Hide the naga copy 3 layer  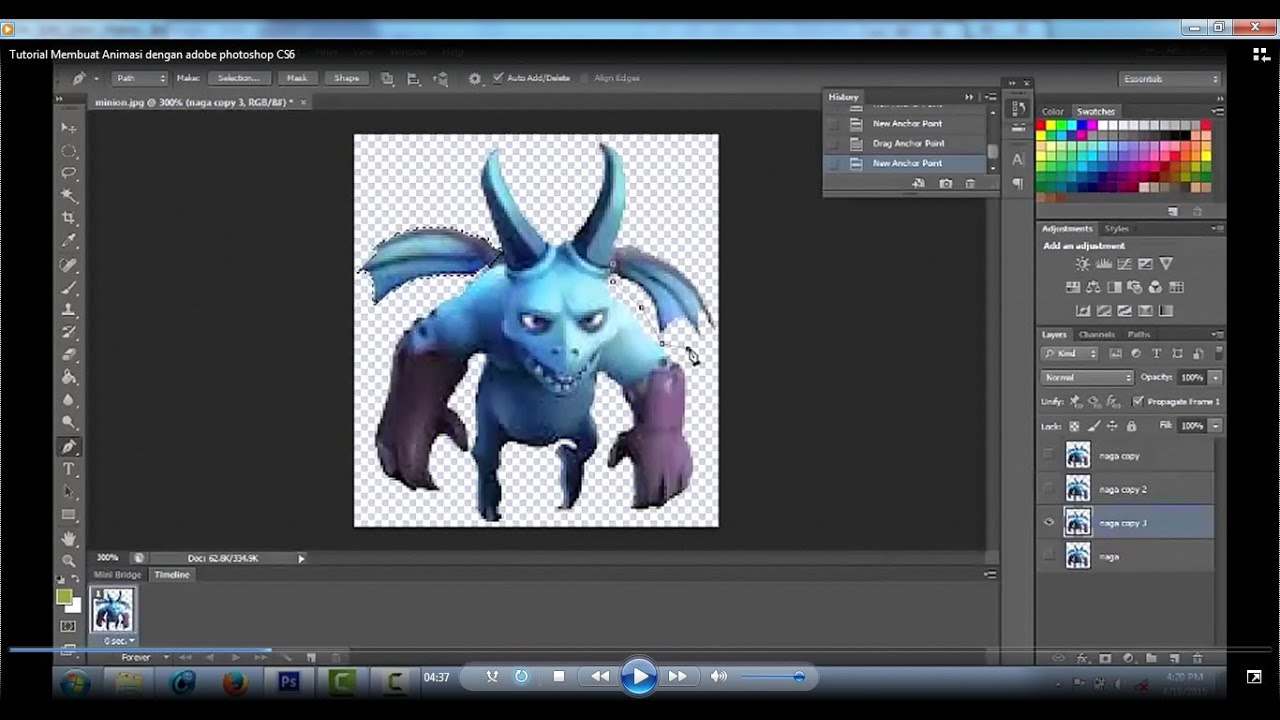tap(1049, 522)
